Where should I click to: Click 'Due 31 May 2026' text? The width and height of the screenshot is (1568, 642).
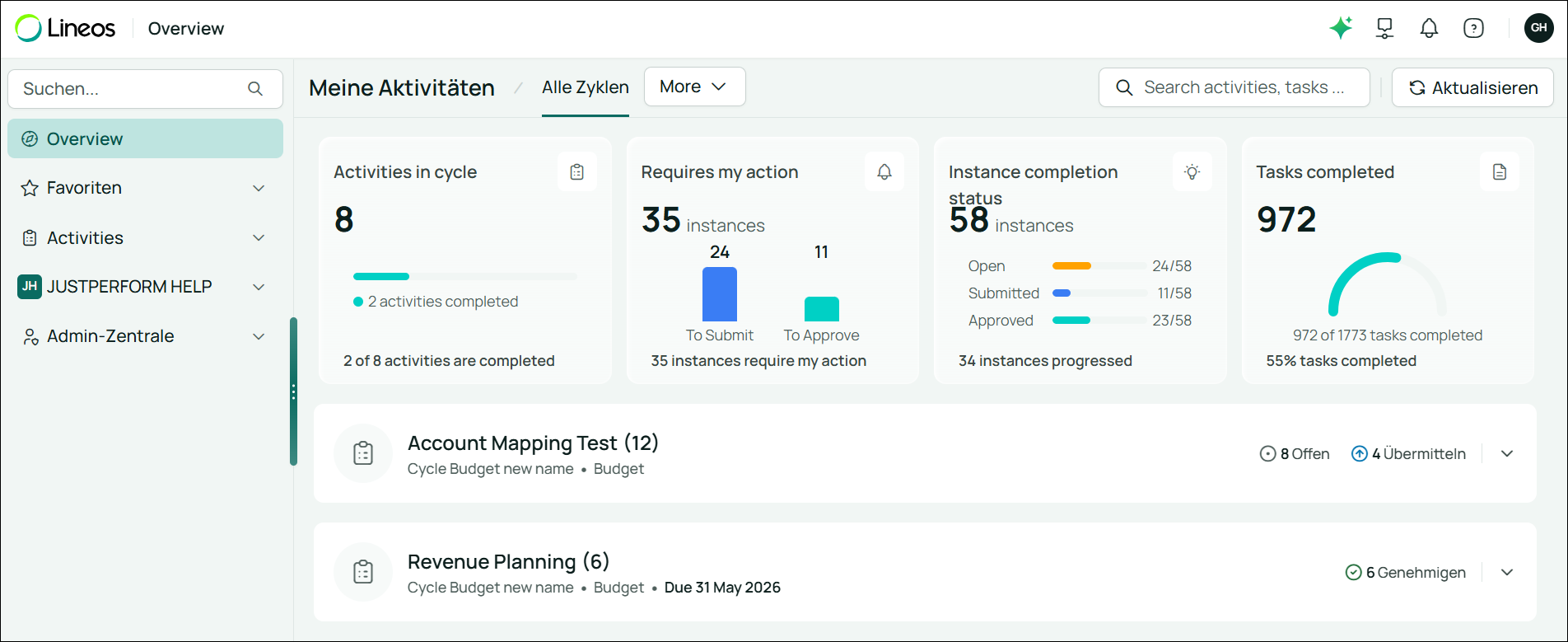pos(722,588)
